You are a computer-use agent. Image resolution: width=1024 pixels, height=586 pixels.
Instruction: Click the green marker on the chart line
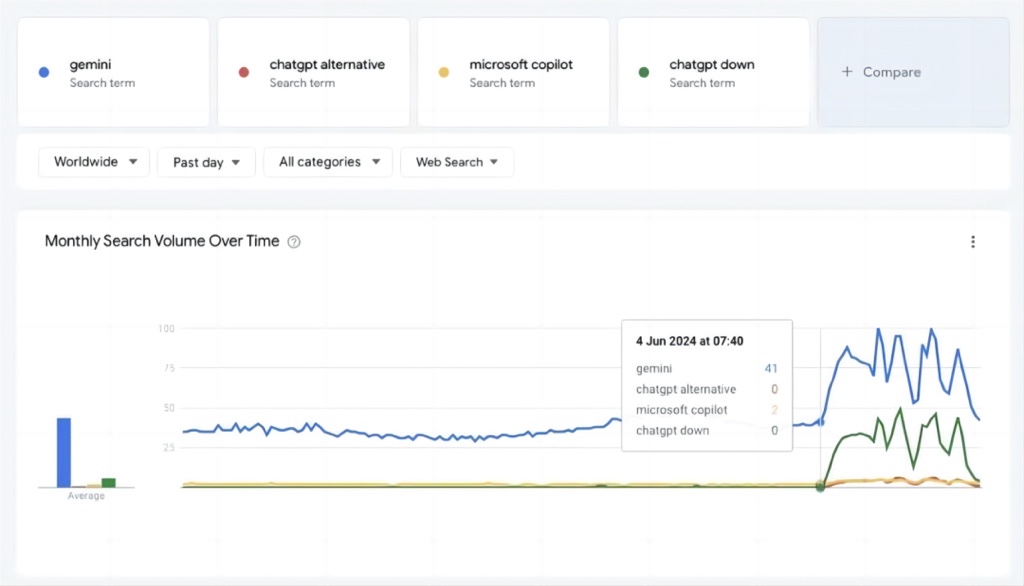[x=820, y=486]
